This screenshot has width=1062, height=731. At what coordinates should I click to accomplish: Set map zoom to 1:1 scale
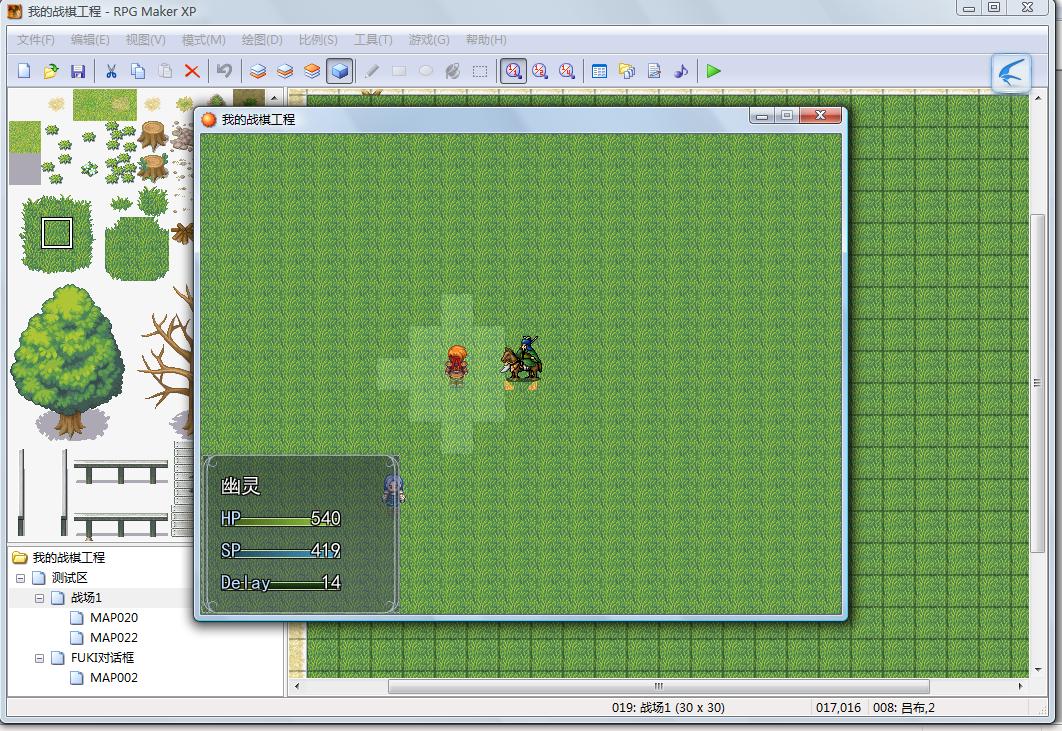(513, 71)
